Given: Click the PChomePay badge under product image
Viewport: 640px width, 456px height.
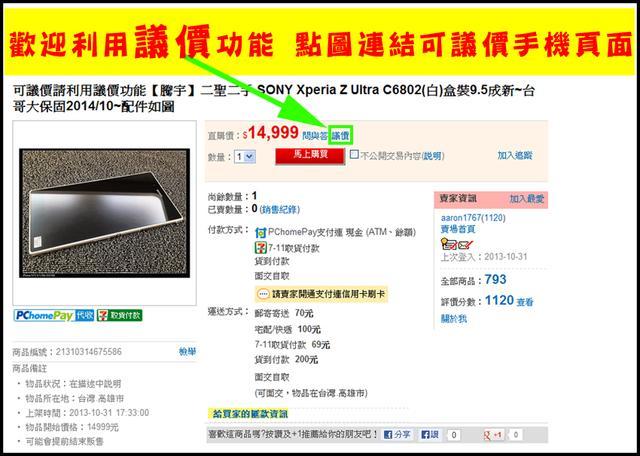Looking at the screenshot, I should coord(54,315).
